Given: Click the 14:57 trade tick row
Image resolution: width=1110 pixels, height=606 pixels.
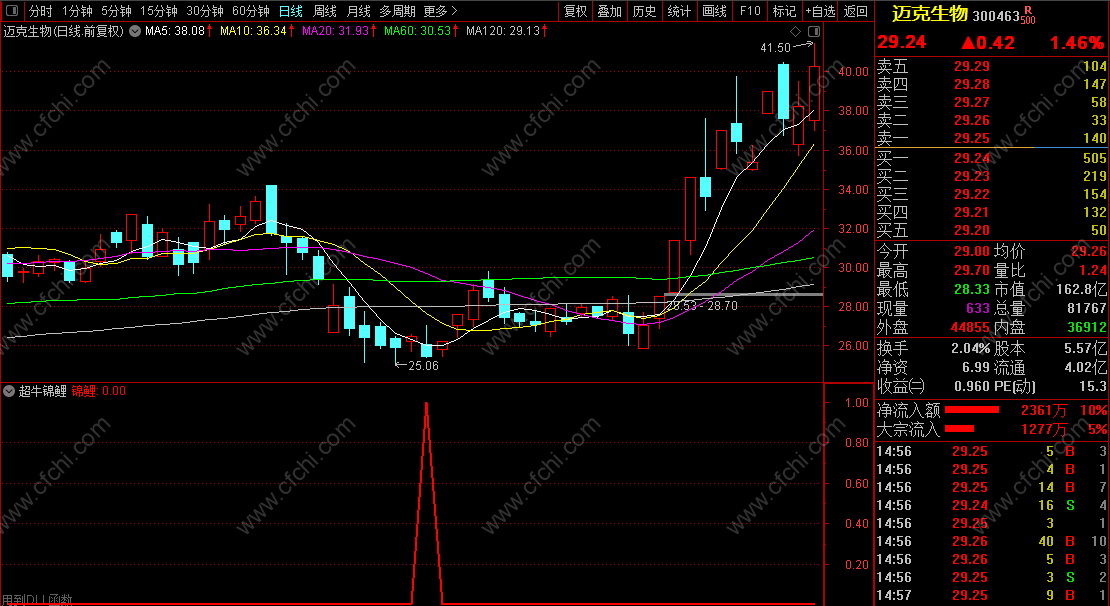Looking at the screenshot, I should 992,596.
